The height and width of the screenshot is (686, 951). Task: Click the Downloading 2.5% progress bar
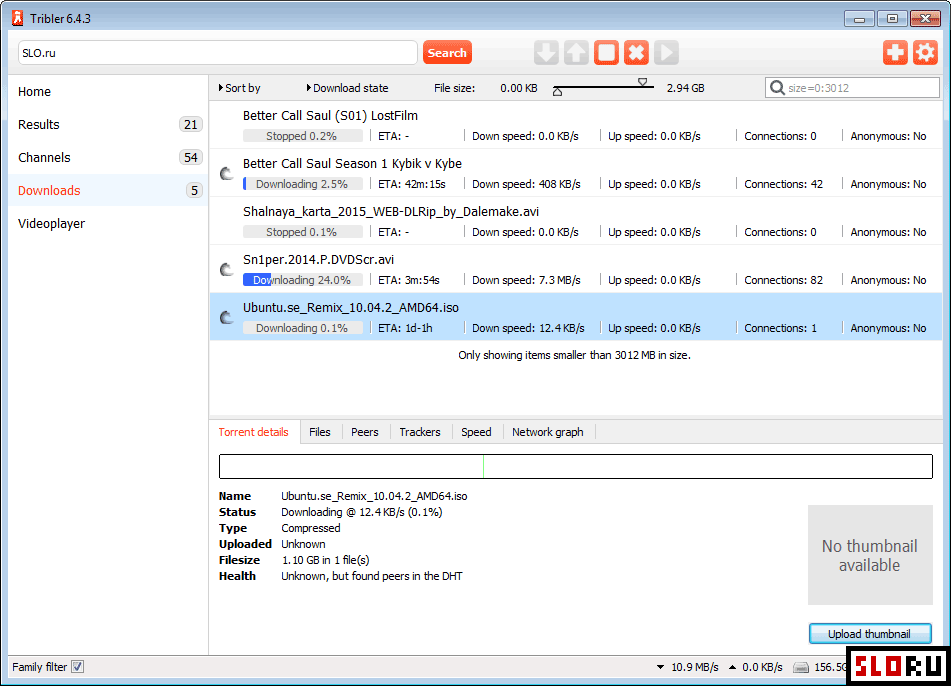pos(303,184)
